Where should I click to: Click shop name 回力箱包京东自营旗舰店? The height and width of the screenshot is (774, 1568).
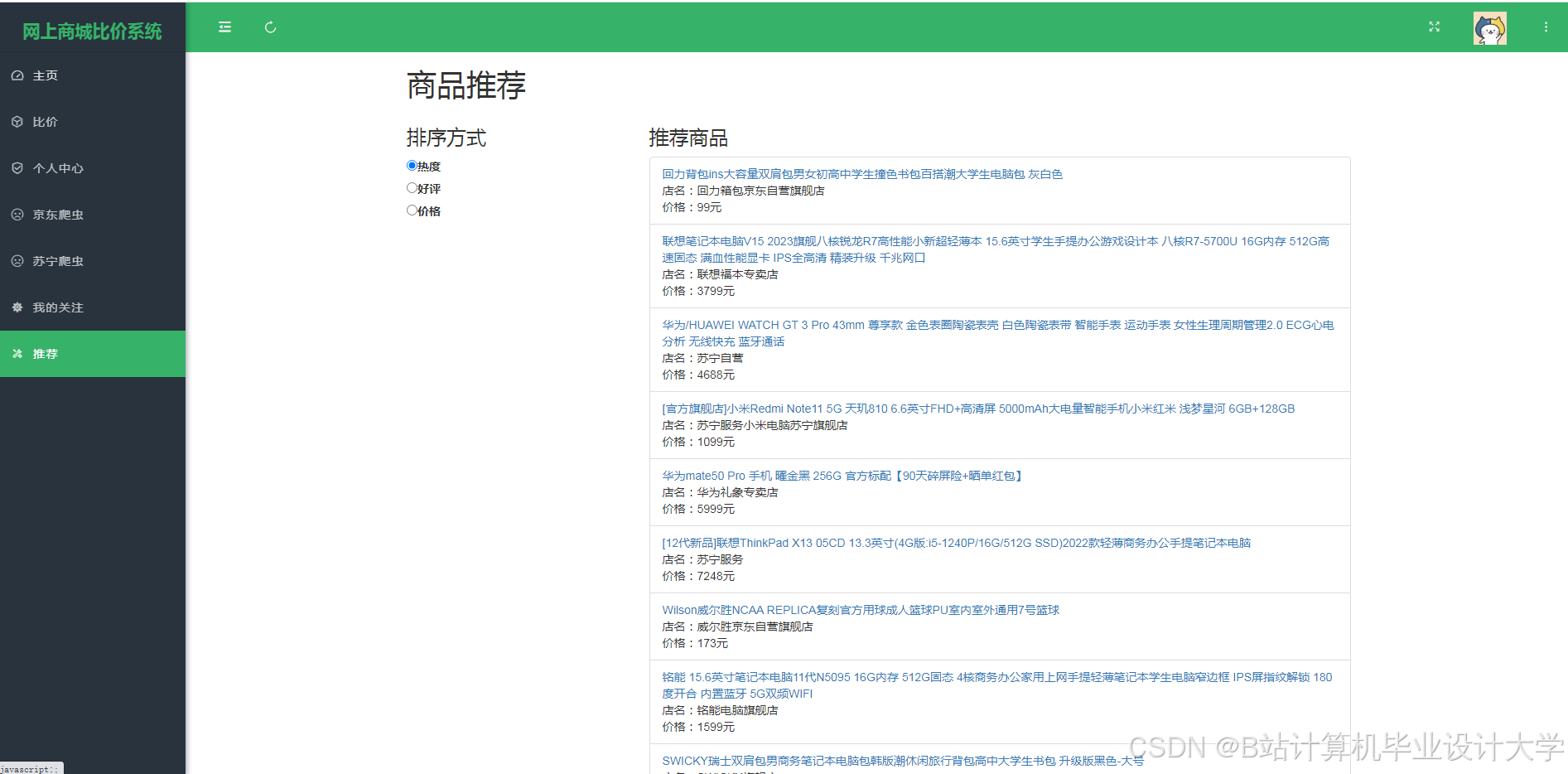760,191
